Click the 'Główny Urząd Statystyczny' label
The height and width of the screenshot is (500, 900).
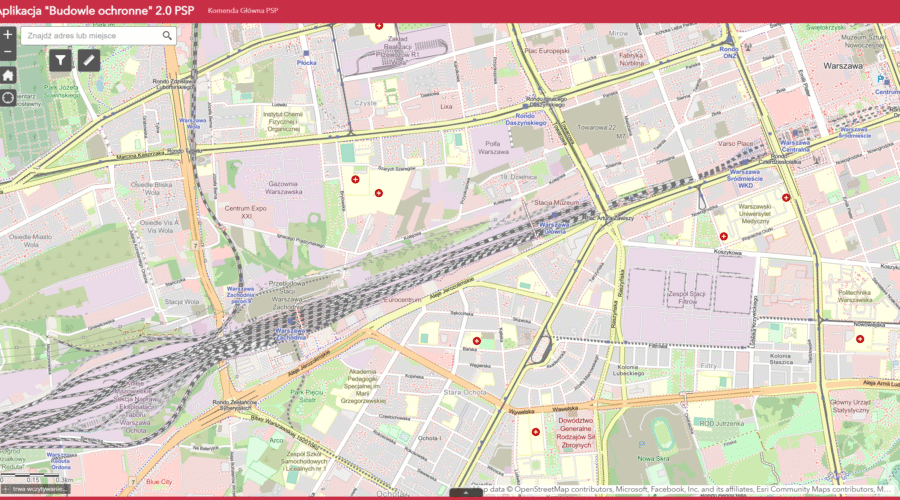[x=851, y=406]
